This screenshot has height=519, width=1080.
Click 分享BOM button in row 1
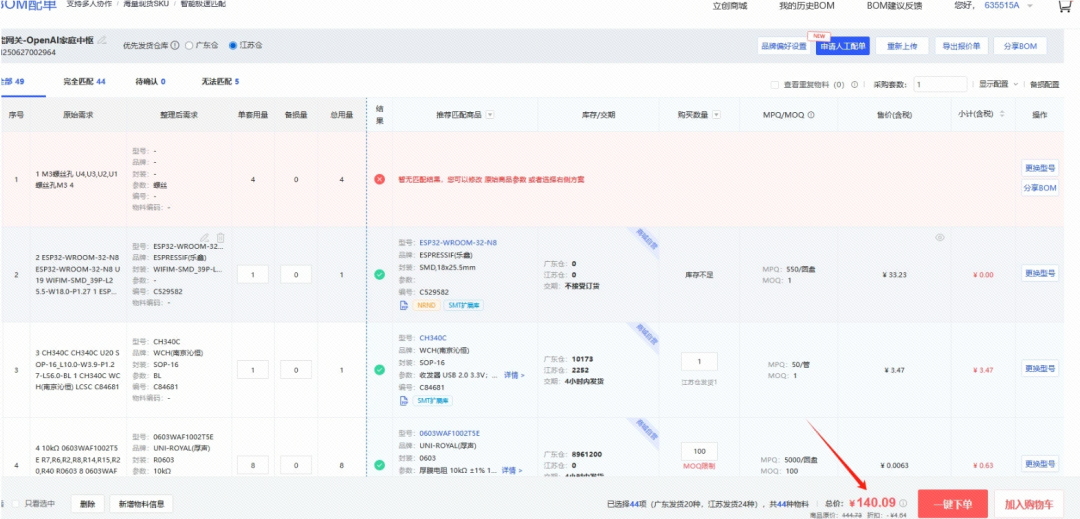point(1039,188)
